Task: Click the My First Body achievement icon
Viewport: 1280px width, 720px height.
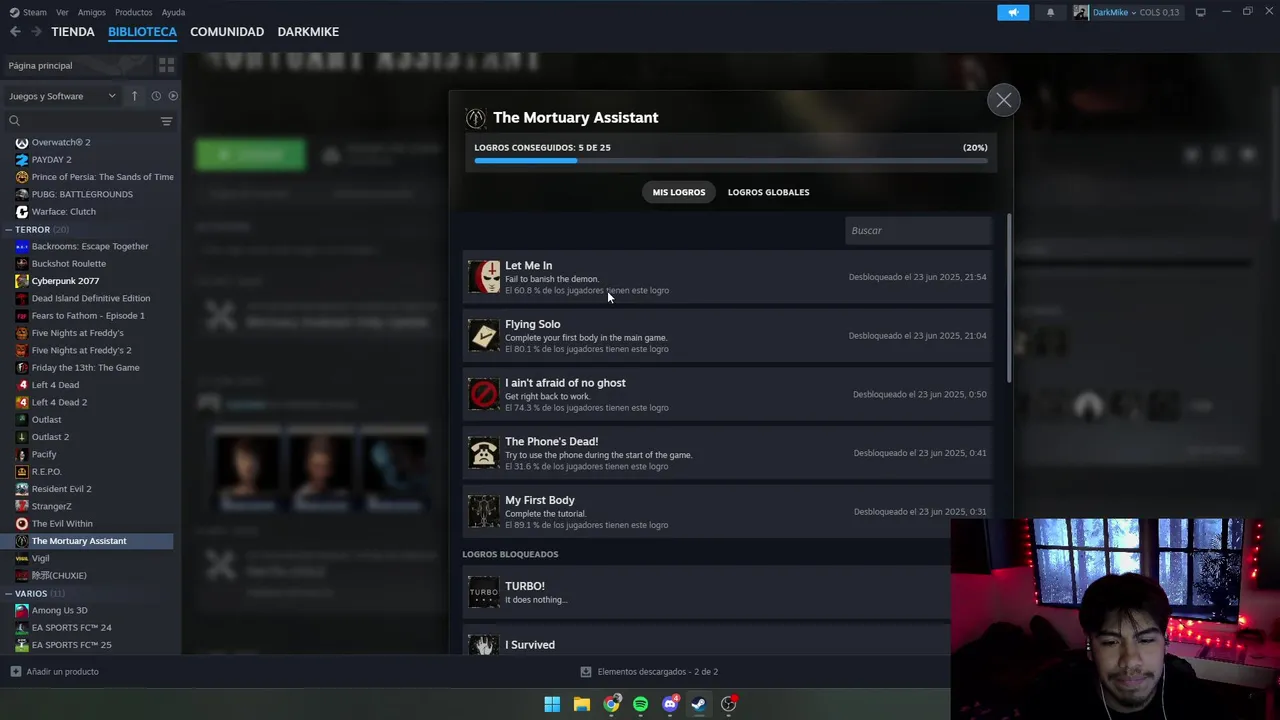Action: click(484, 511)
